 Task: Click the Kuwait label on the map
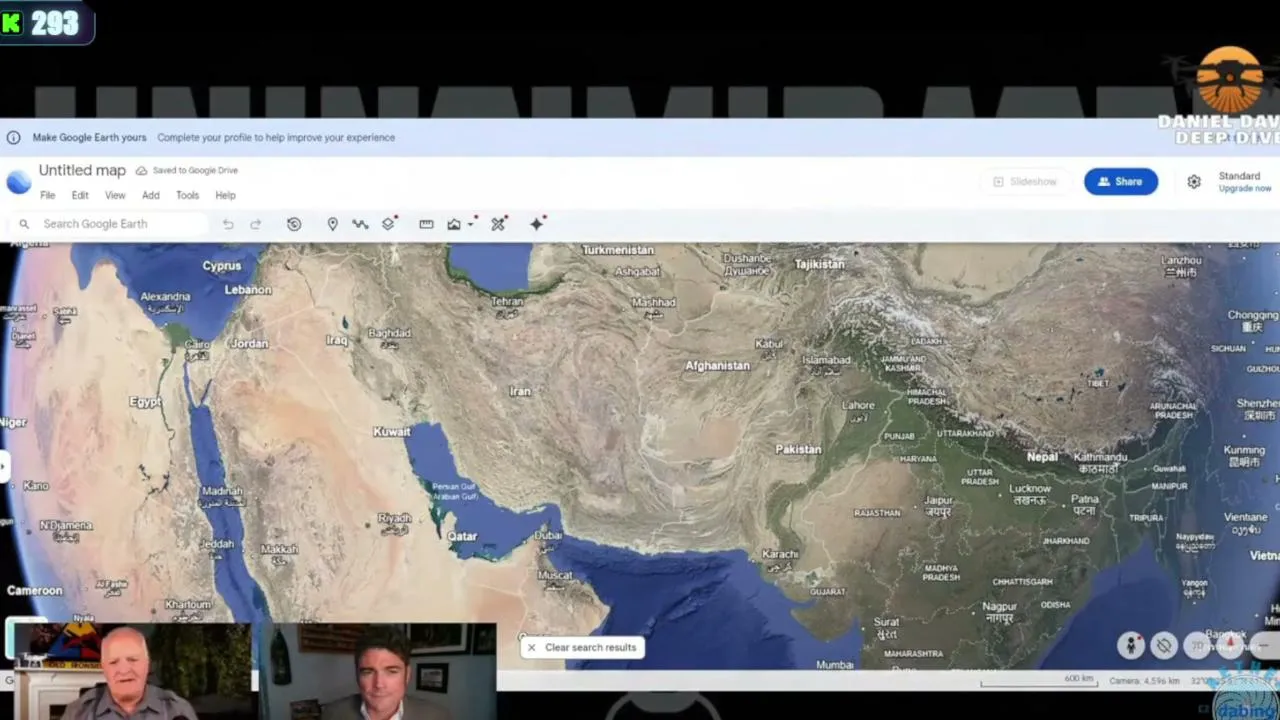392,432
